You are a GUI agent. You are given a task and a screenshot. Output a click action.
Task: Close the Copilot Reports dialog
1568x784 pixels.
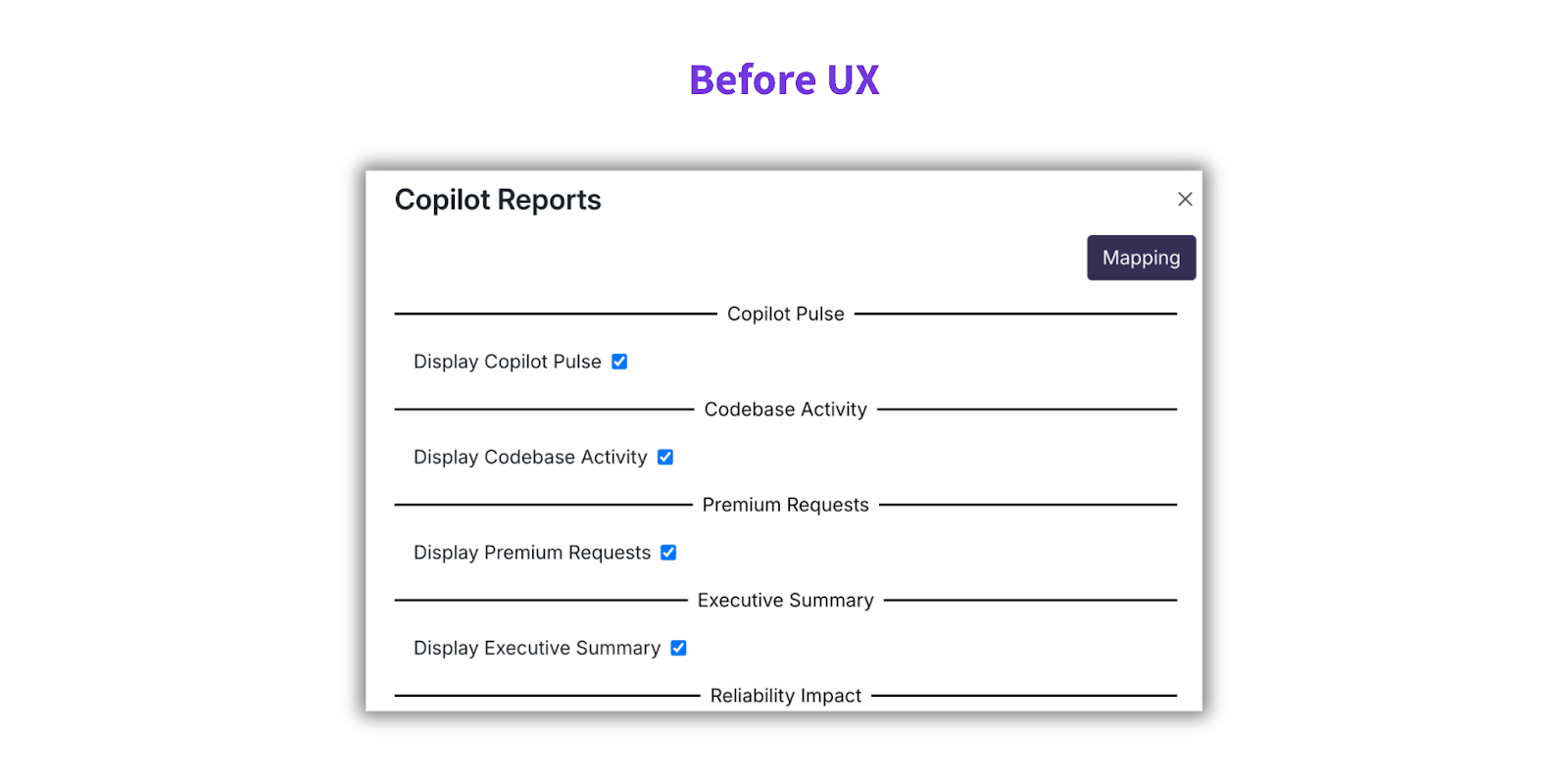pos(1185,199)
